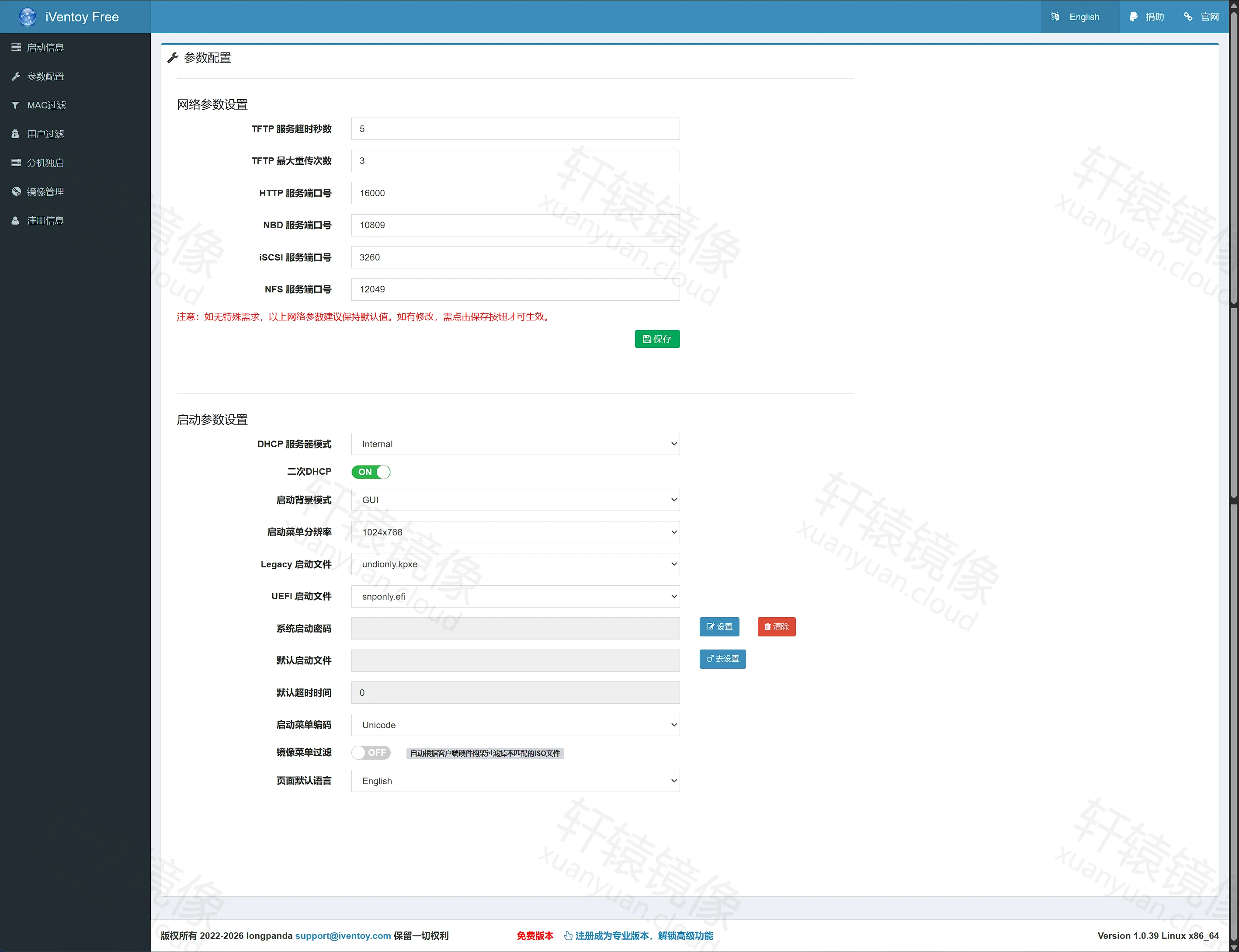
Task: Click the 启动信息 sidebar icon
Action: (x=16, y=47)
